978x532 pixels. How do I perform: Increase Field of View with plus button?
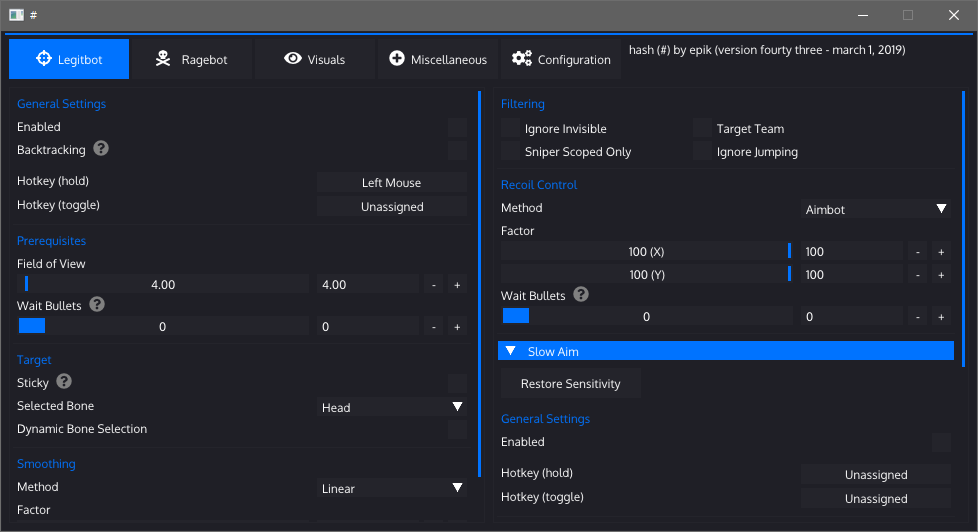[456, 285]
